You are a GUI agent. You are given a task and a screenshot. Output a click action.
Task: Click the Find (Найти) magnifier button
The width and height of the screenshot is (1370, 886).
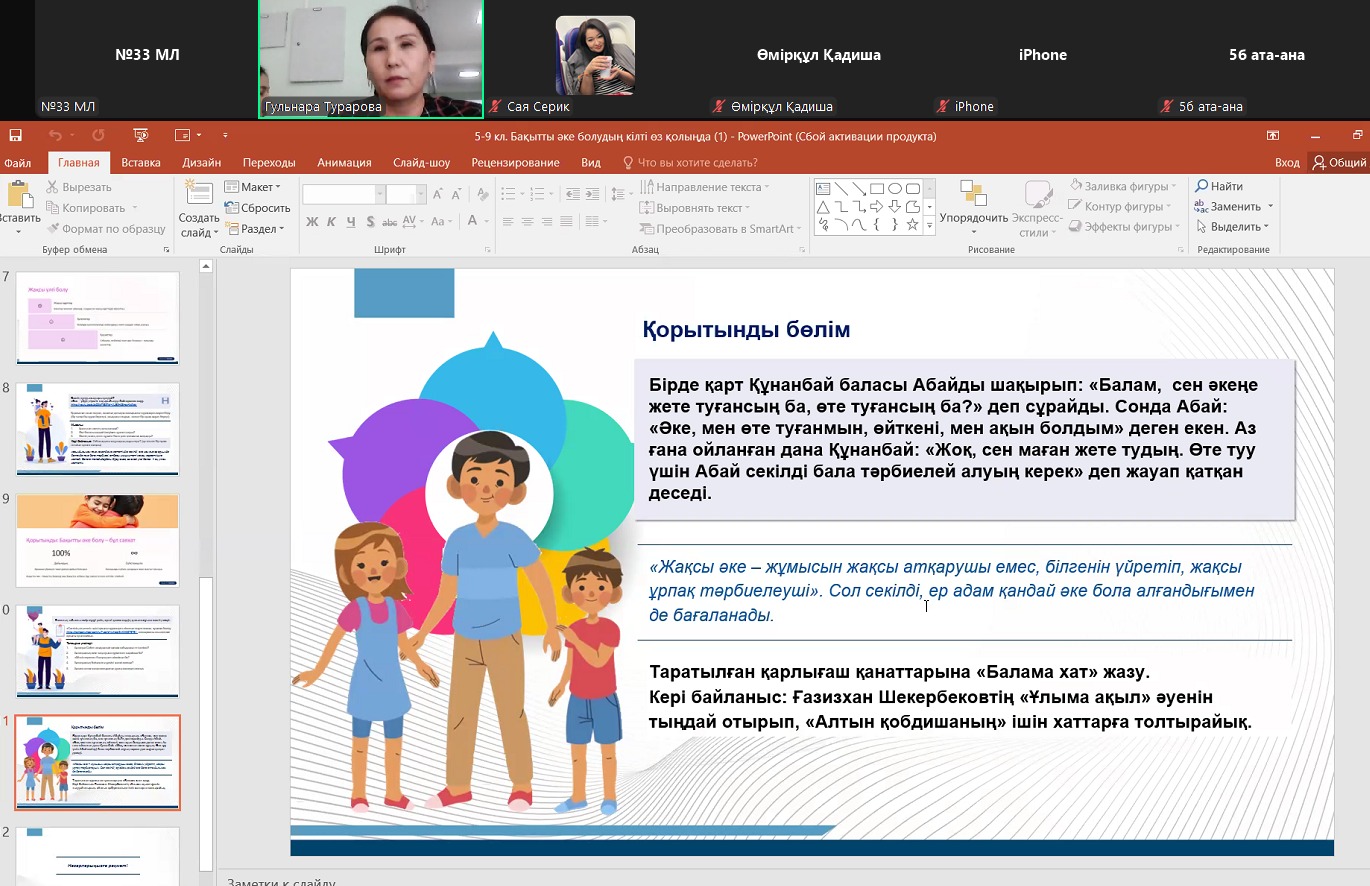click(1218, 186)
